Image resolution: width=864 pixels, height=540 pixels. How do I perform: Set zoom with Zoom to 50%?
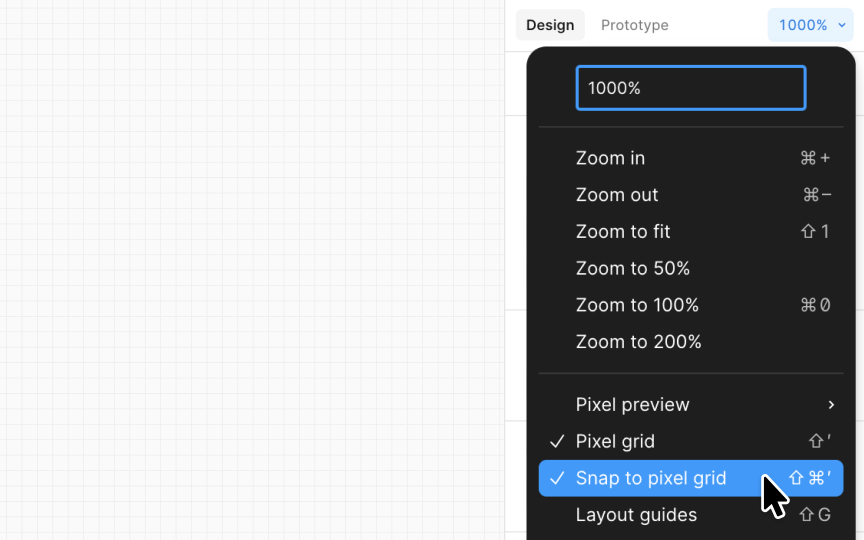point(691,268)
